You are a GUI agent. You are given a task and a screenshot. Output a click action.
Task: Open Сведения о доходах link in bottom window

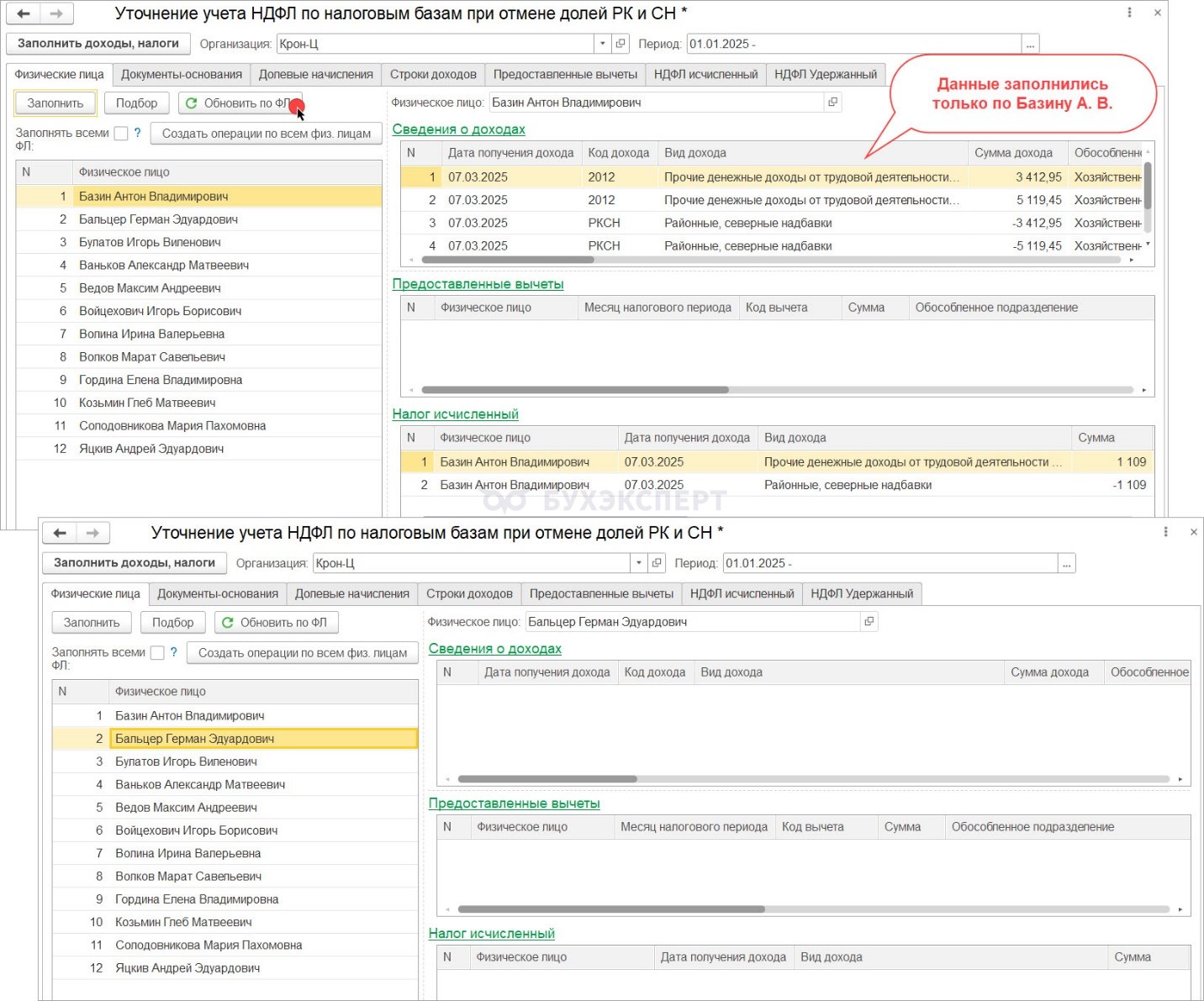494,648
